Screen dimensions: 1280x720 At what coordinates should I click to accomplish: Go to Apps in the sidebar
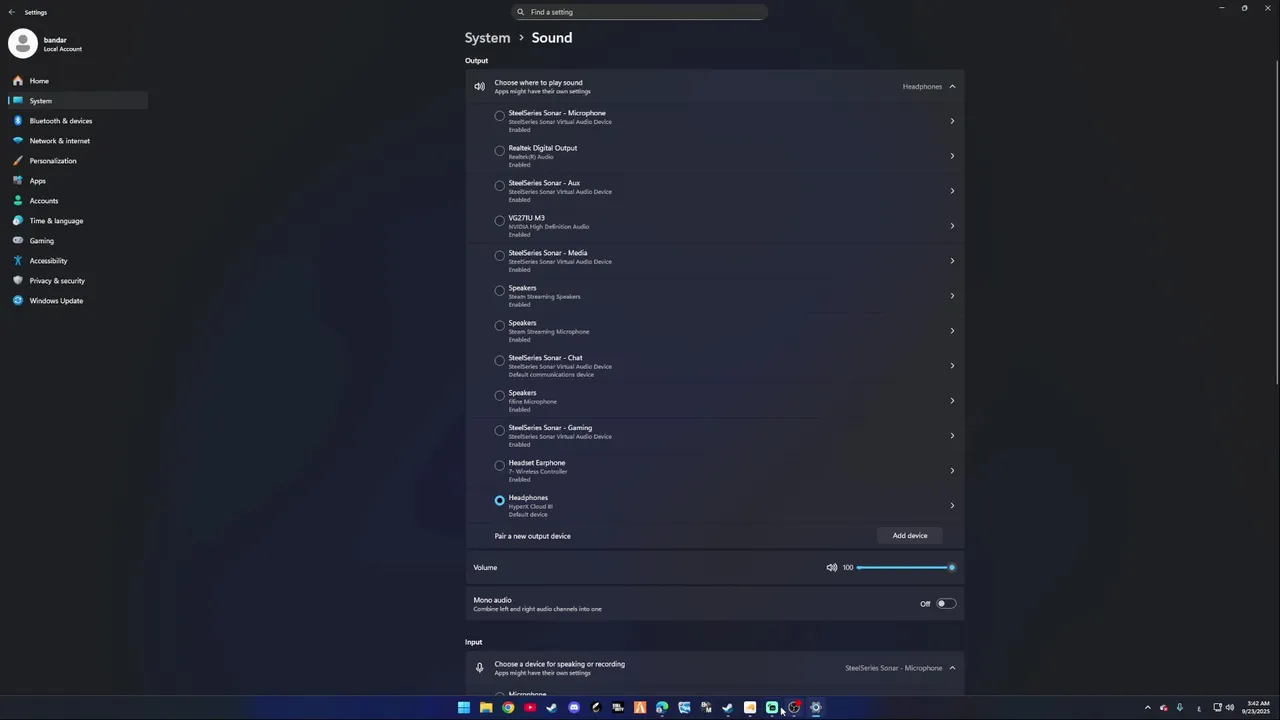[x=77, y=181]
